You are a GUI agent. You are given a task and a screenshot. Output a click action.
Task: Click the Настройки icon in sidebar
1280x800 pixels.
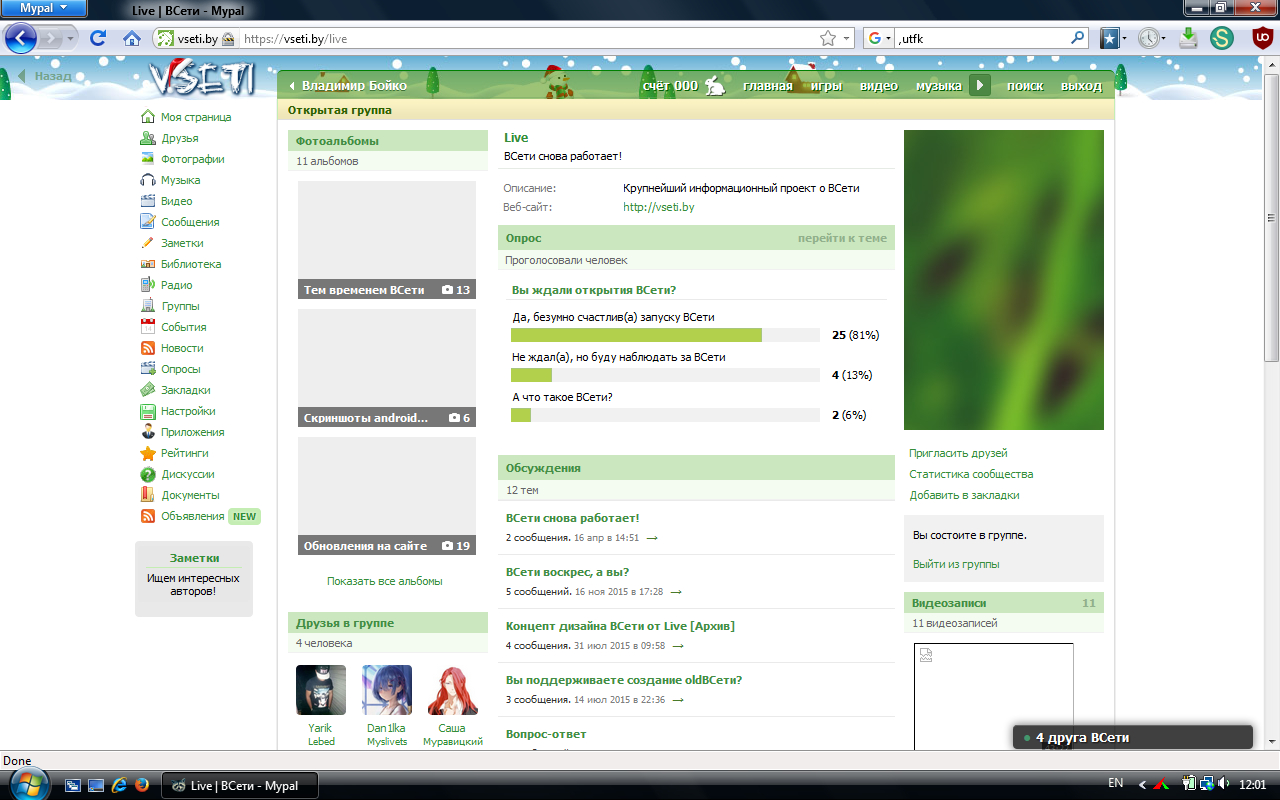pos(148,411)
